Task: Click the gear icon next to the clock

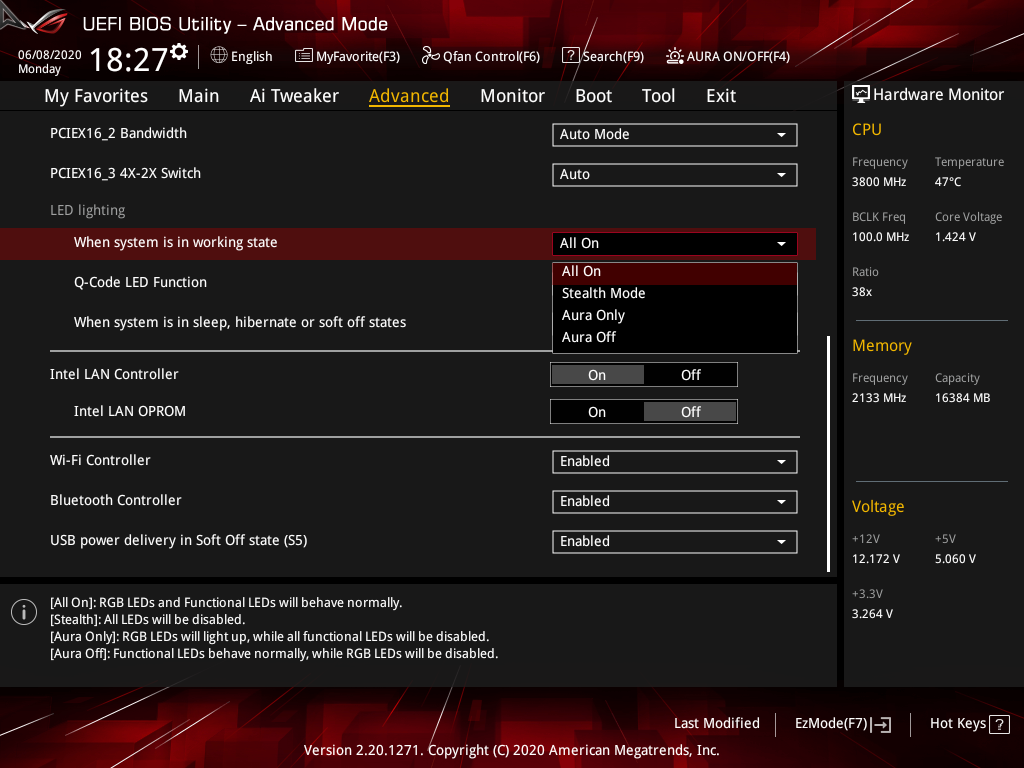Action: (179, 52)
